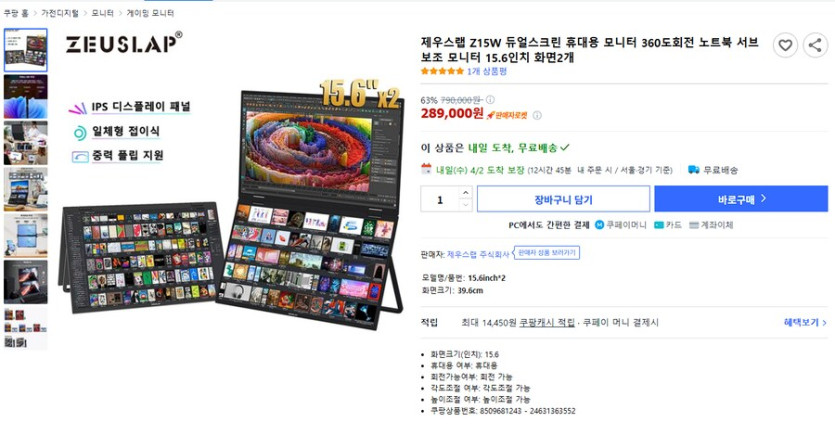Viewport: 835px width, 435px height.
Task: Go to 게이밍 모니터 breadcrumb
Action: point(150,13)
